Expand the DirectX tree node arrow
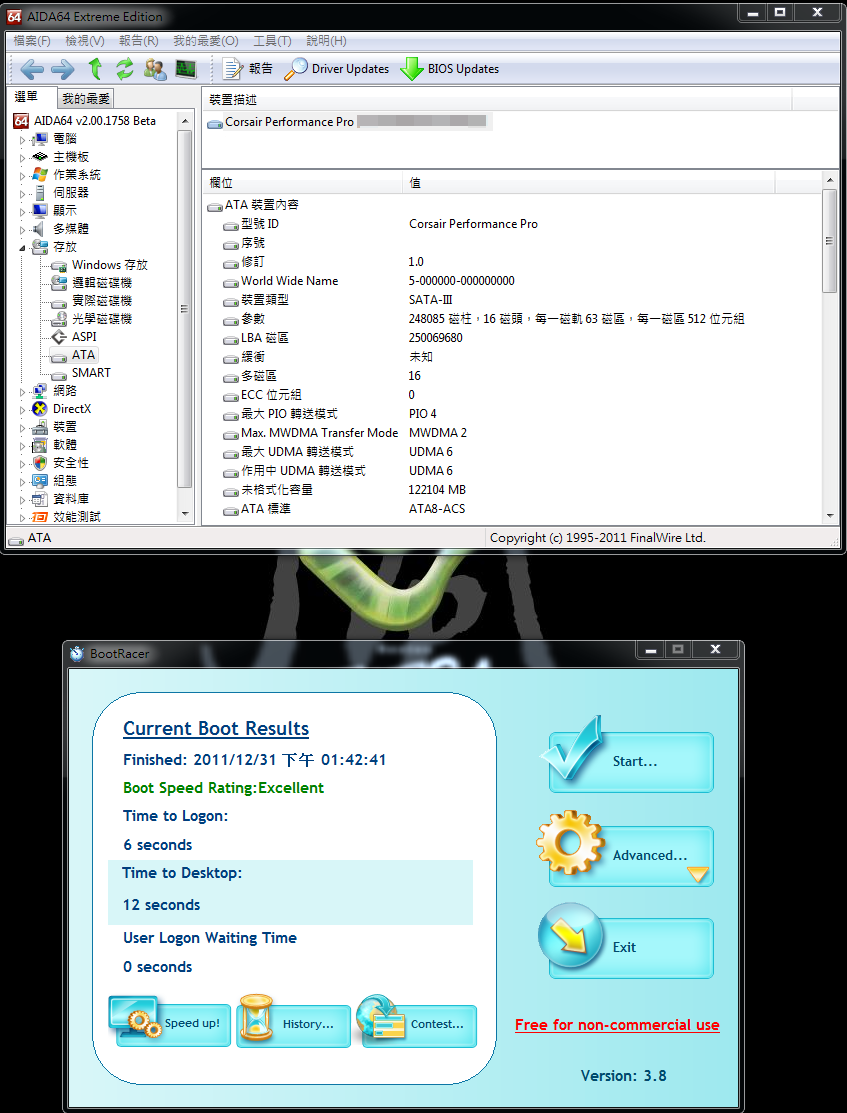 coord(23,410)
